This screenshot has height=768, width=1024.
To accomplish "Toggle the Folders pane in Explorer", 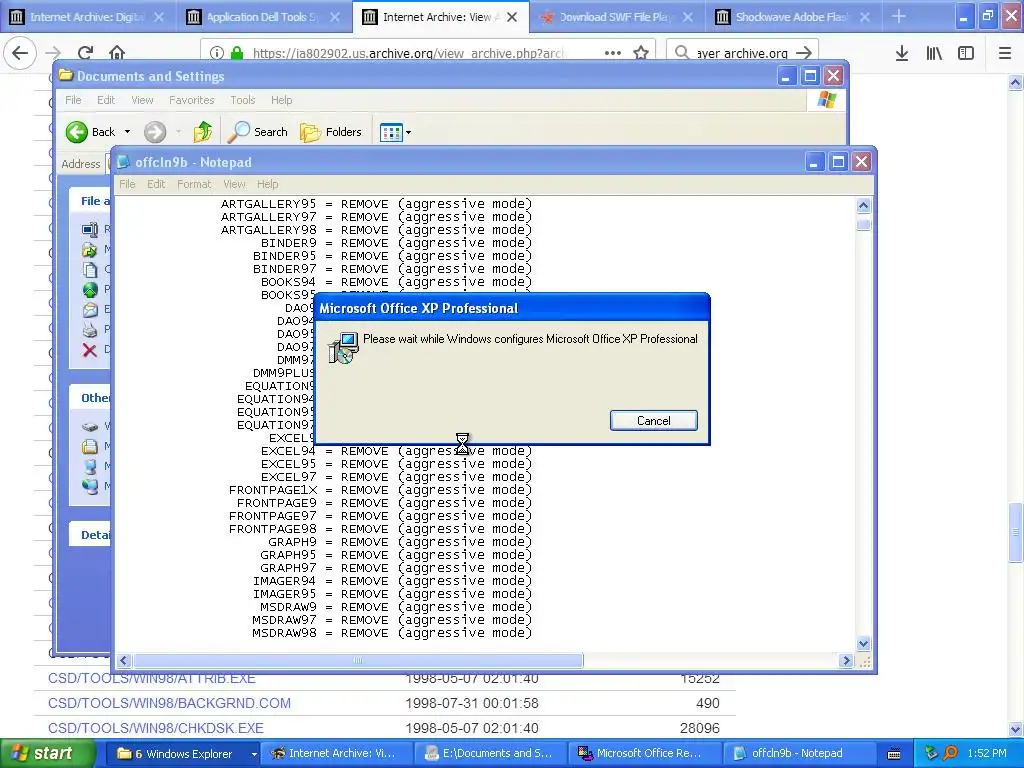I will pos(331,132).
